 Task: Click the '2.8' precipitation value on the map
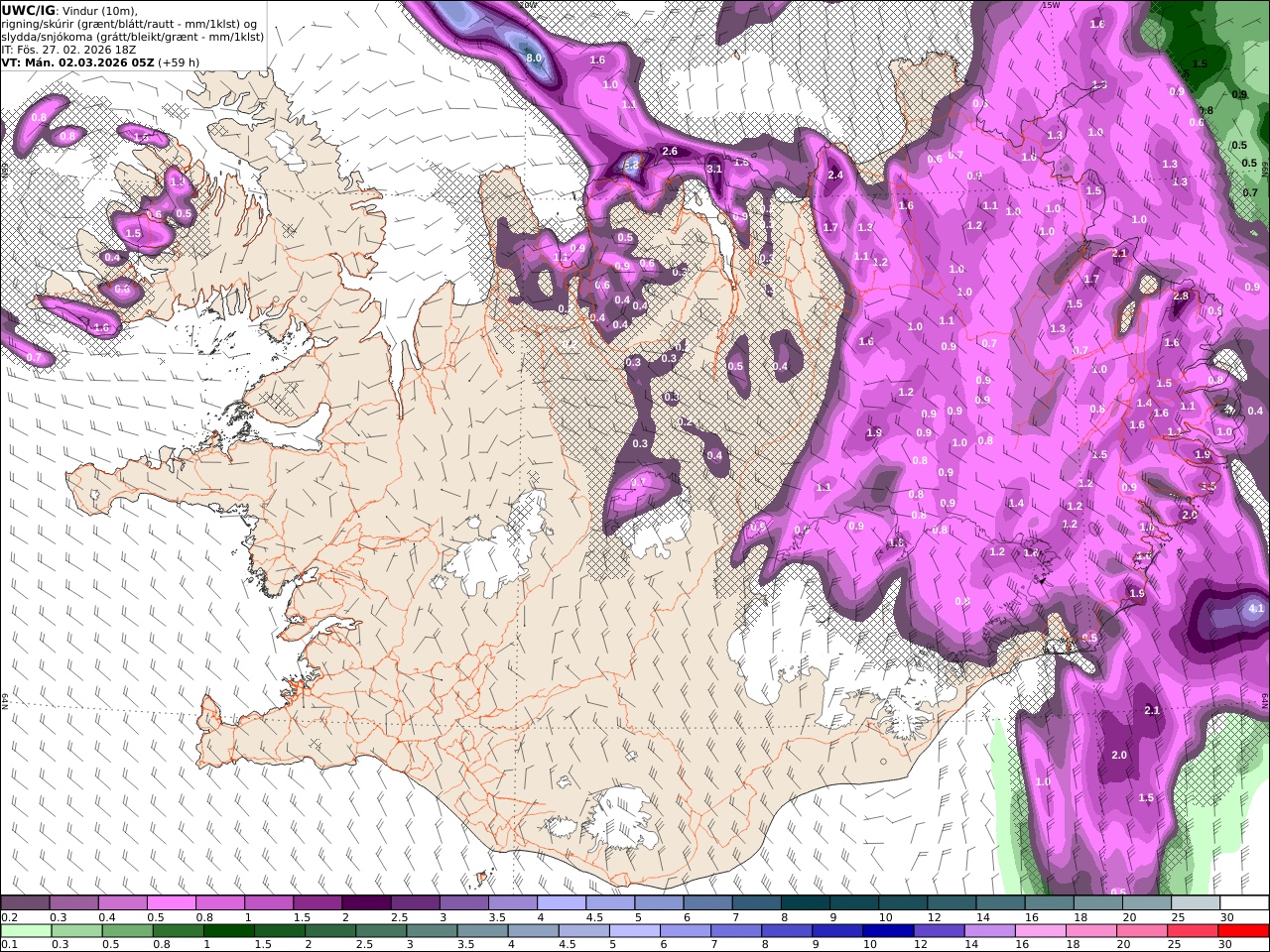1181,297
